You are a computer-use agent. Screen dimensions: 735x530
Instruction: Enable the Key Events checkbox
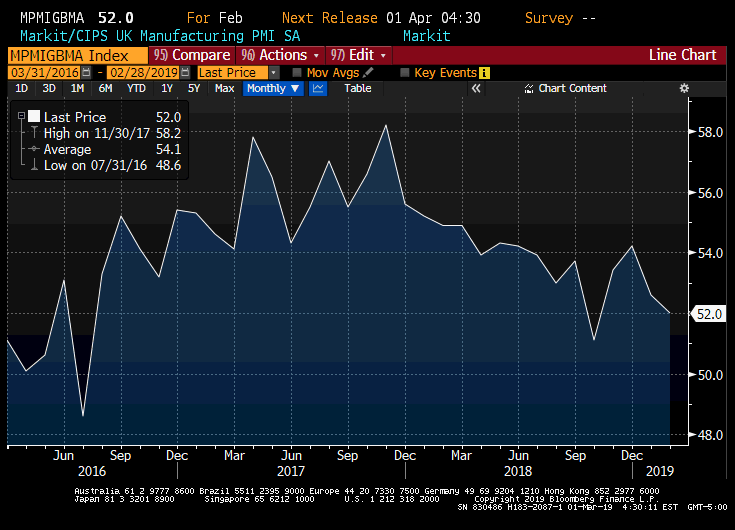coord(405,73)
